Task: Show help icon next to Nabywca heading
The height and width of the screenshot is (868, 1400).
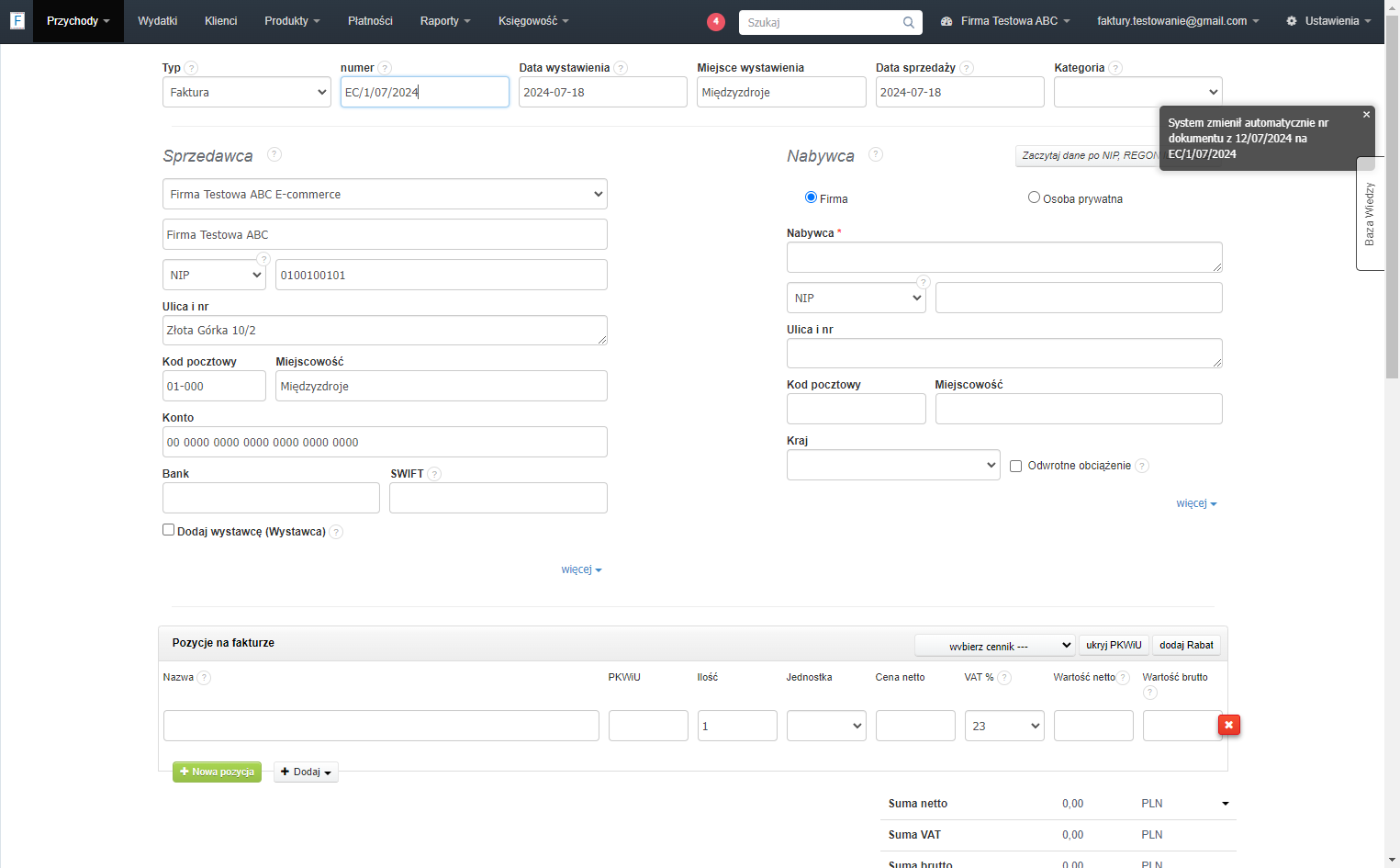Action: click(876, 154)
